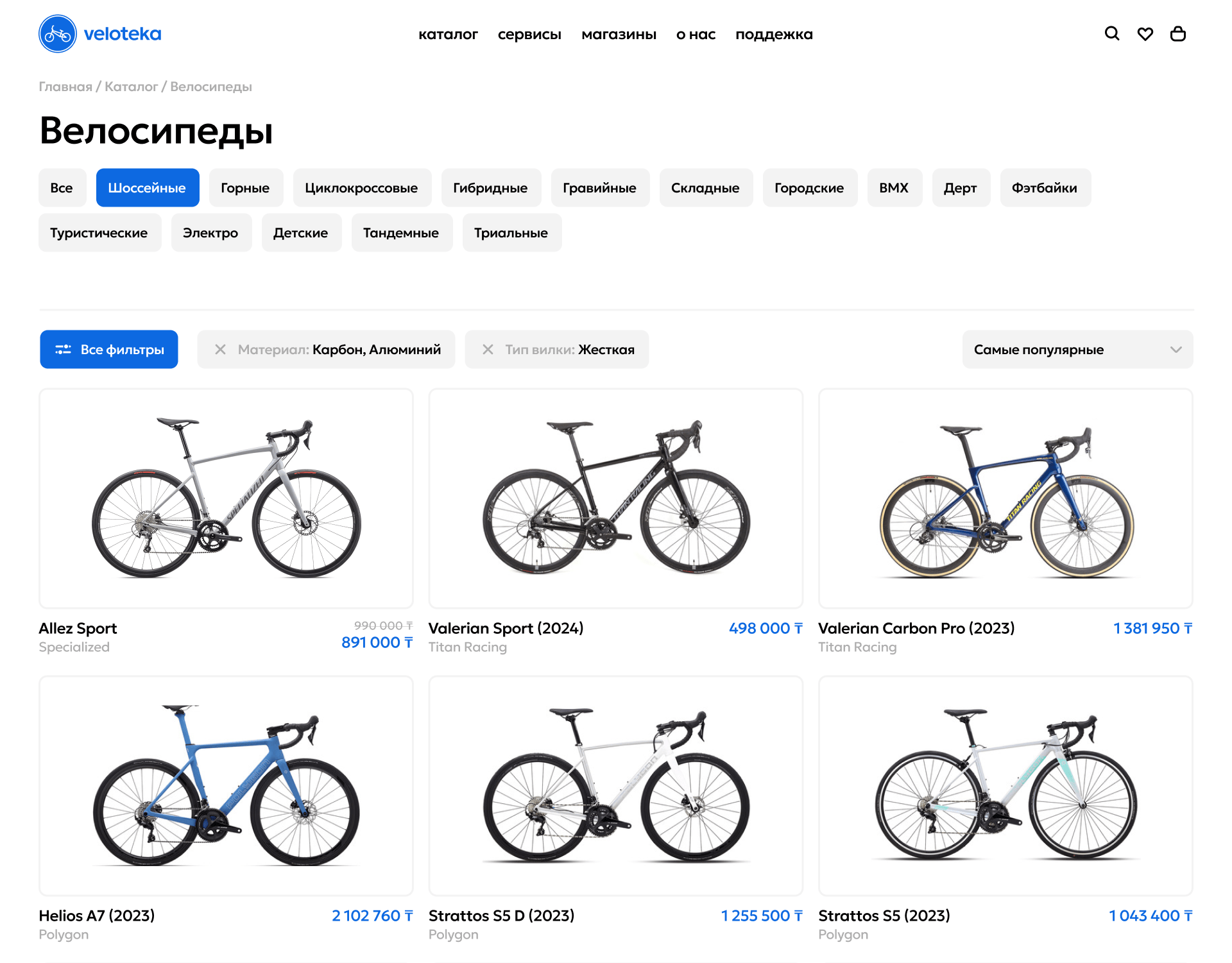
Task: Open the сервисы menu item
Action: 529,34
